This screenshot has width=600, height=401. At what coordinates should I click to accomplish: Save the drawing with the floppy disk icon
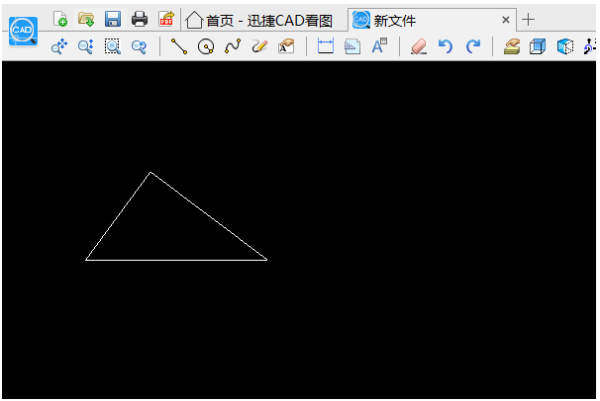[113, 19]
